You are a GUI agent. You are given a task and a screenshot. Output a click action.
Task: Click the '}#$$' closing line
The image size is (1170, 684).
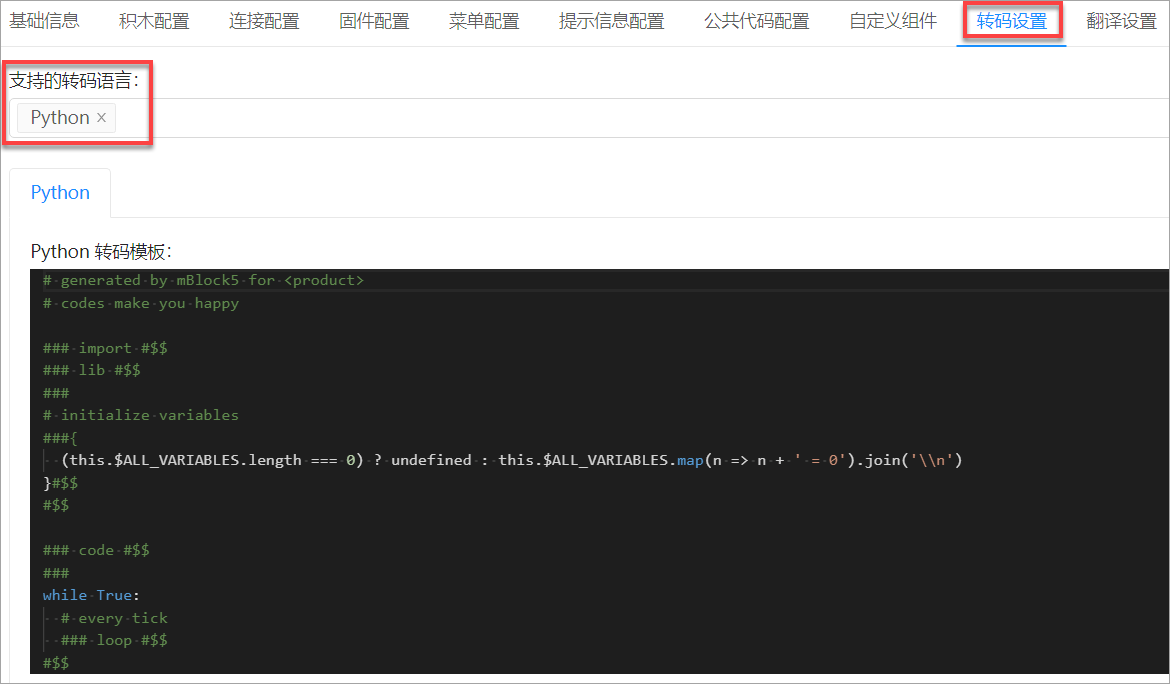pos(60,483)
